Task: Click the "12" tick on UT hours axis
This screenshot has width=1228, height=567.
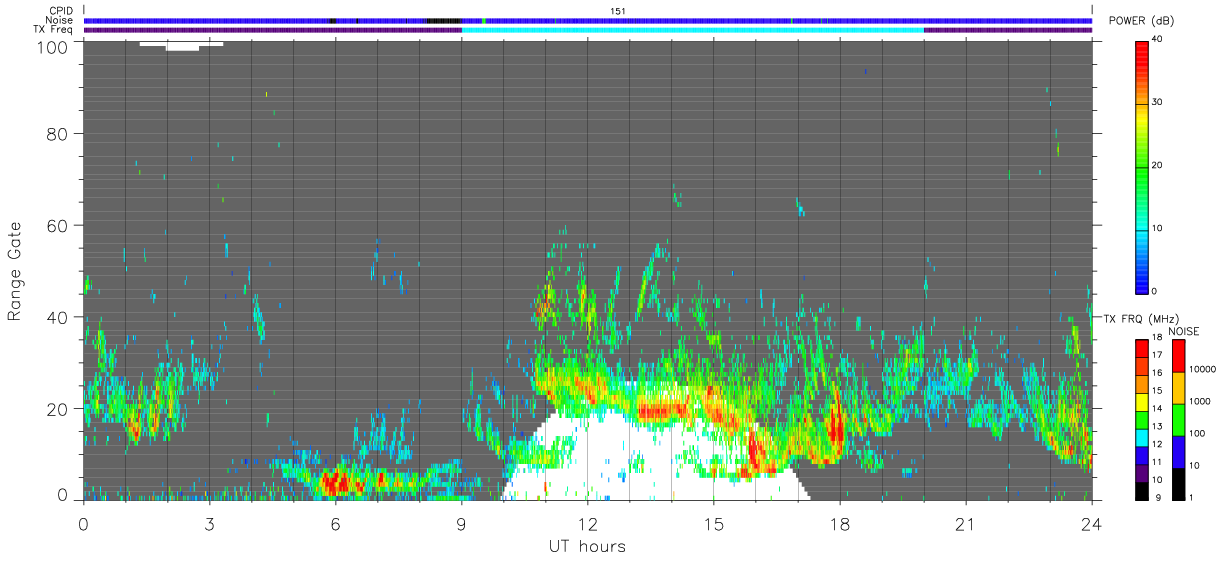Action: click(x=587, y=523)
